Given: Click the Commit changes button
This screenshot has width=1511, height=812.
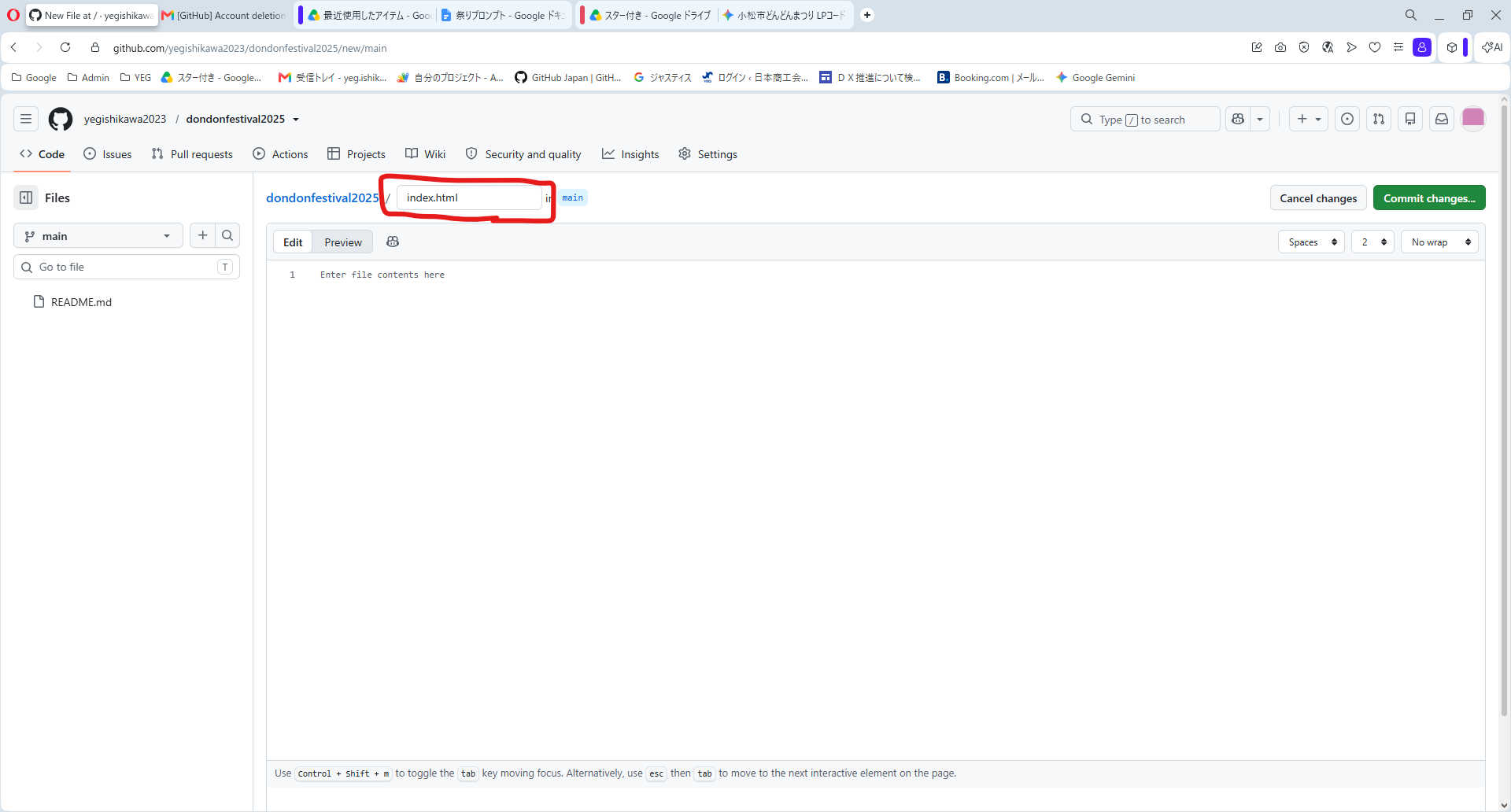Looking at the screenshot, I should pos(1429,198).
